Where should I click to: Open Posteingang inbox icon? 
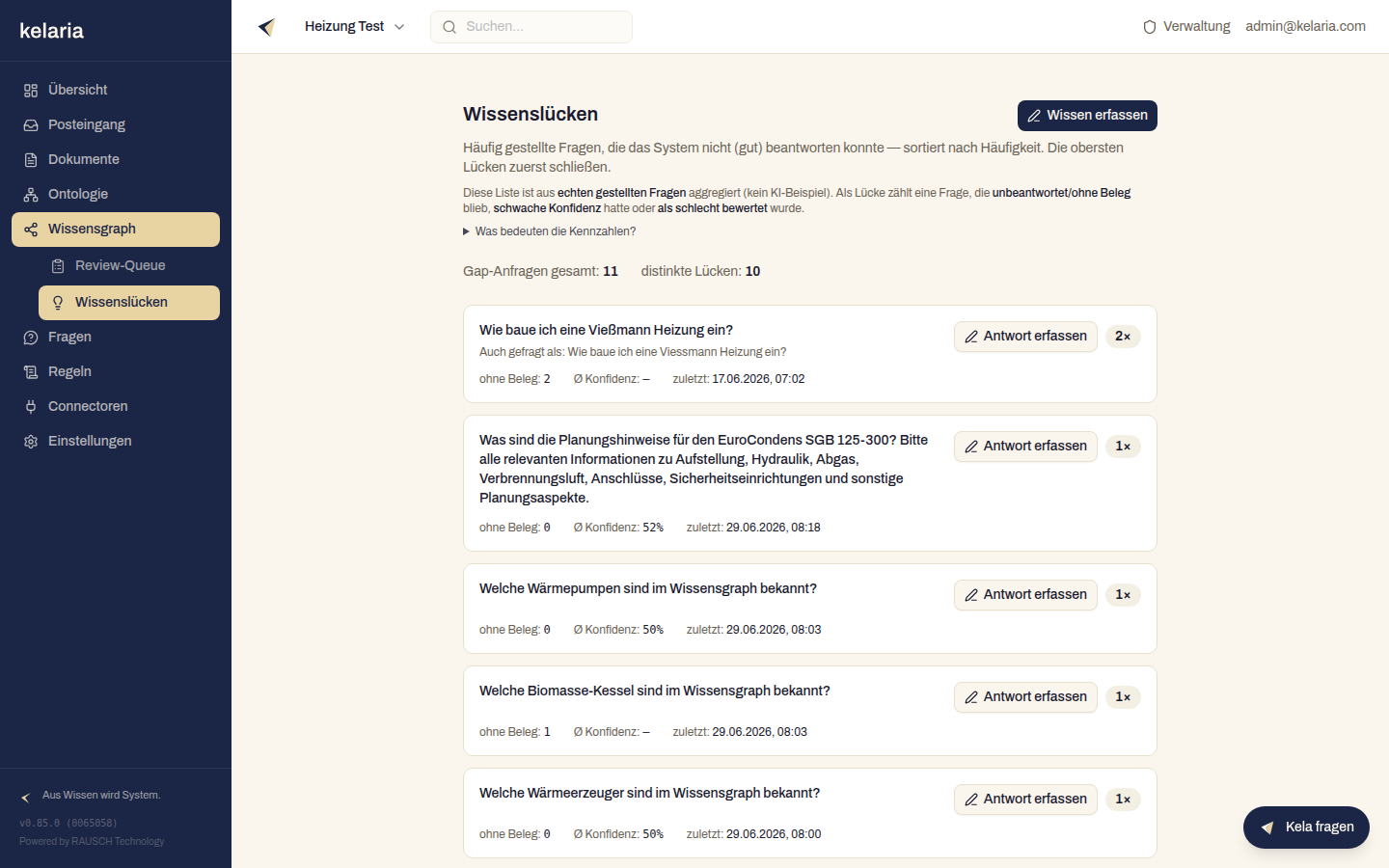[31, 125]
